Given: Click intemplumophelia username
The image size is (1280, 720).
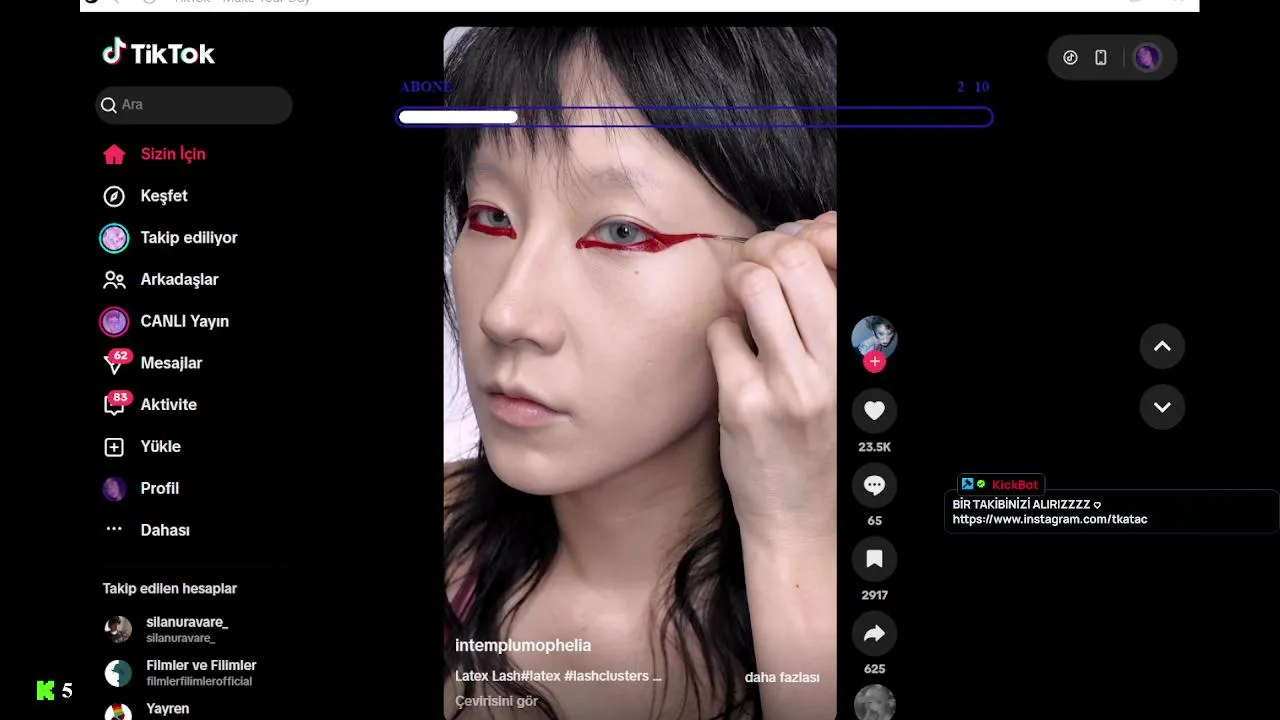Looking at the screenshot, I should click(523, 646).
